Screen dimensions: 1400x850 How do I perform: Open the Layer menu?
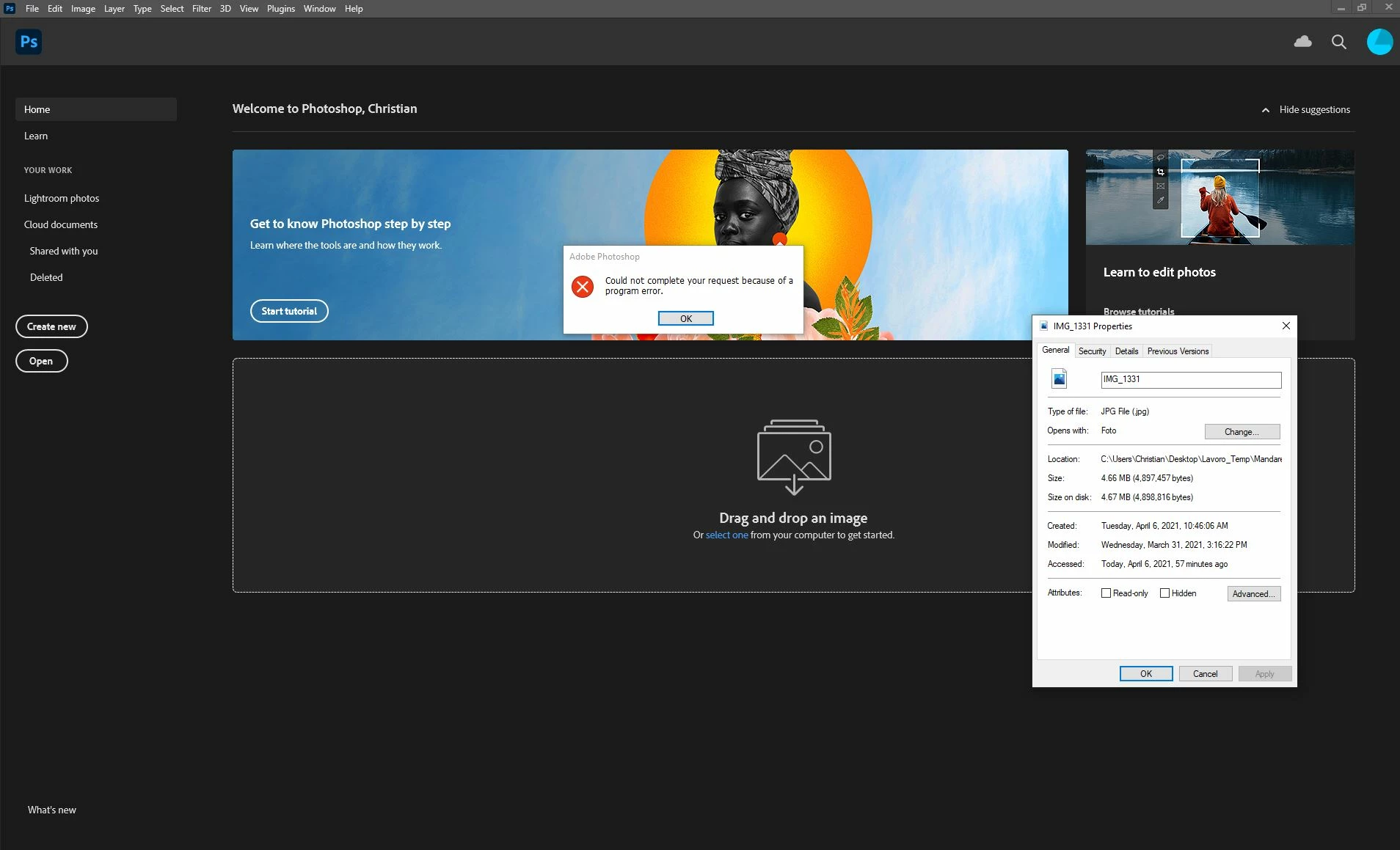coord(114,9)
